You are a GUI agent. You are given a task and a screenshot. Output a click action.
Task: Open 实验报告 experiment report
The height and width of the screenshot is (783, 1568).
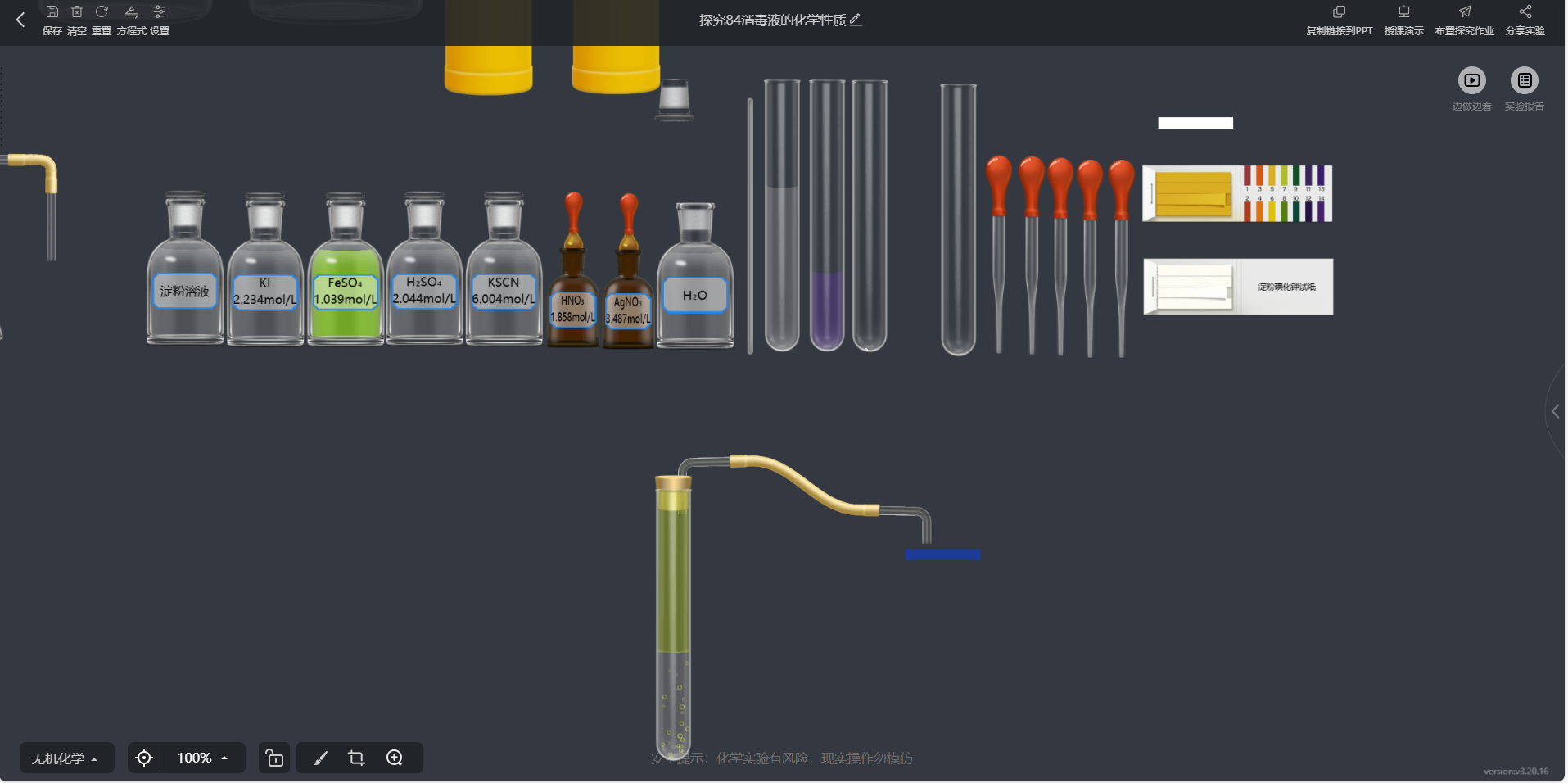point(1524,88)
